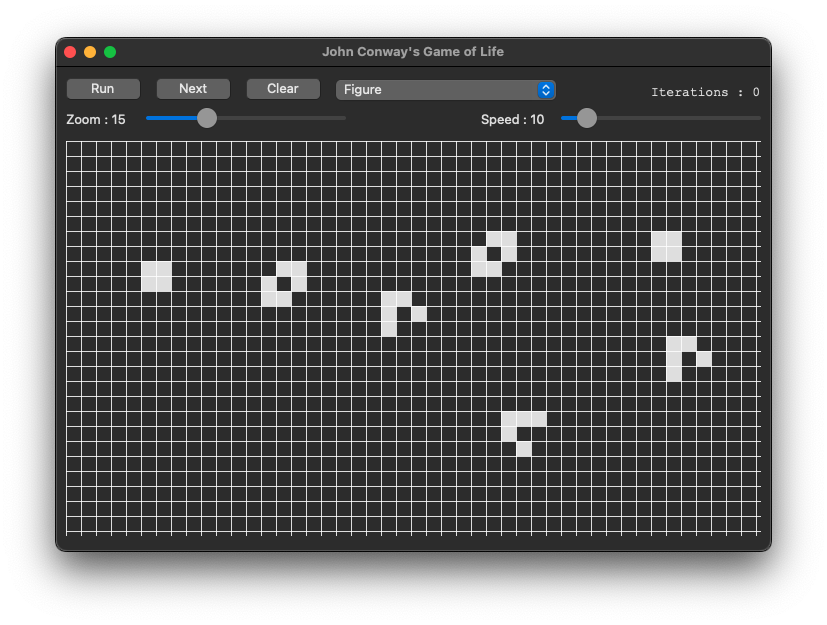Viewport: 827px width, 625px height.
Task: Maximize the window using the green button
Action: (110, 52)
